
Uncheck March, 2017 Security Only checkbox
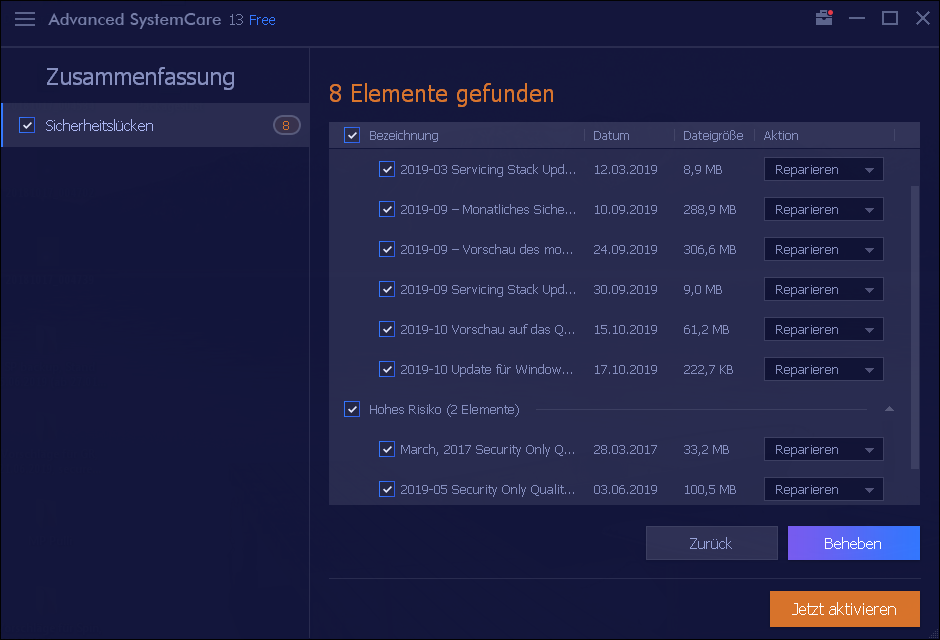(387, 449)
